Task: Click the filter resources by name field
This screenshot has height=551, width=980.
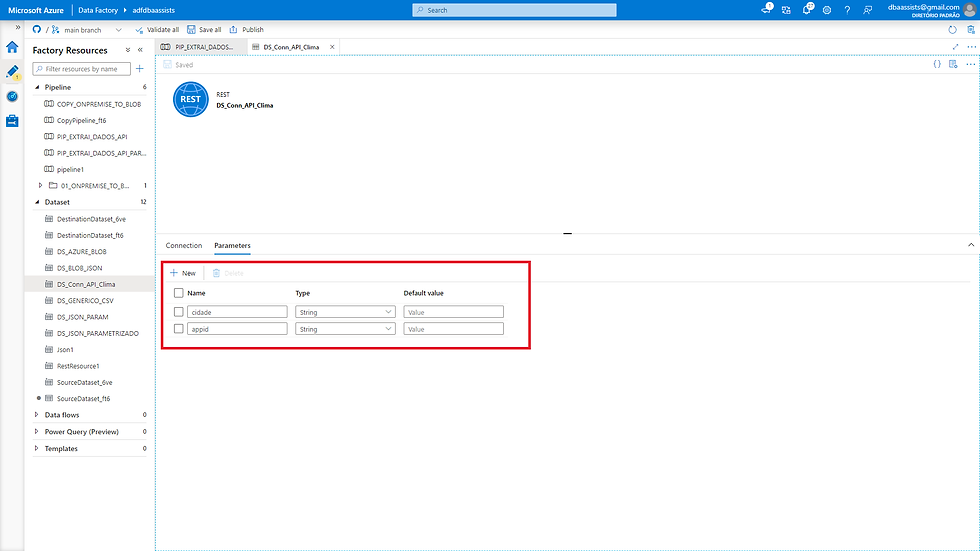Action: click(x=82, y=69)
